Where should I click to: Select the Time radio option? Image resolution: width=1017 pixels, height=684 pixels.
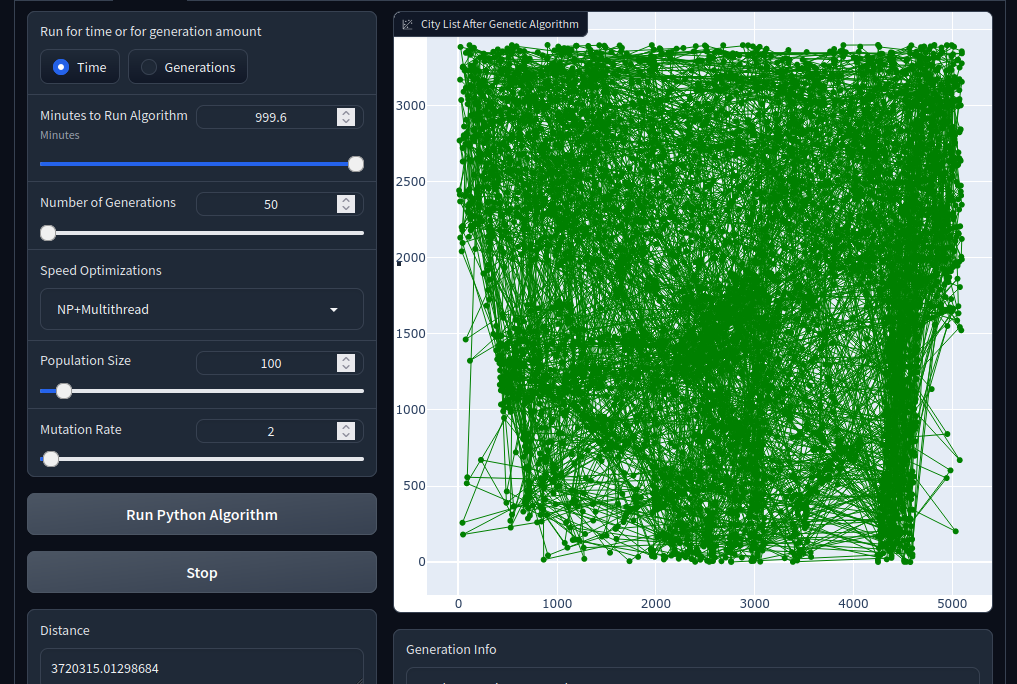pos(80,67)
